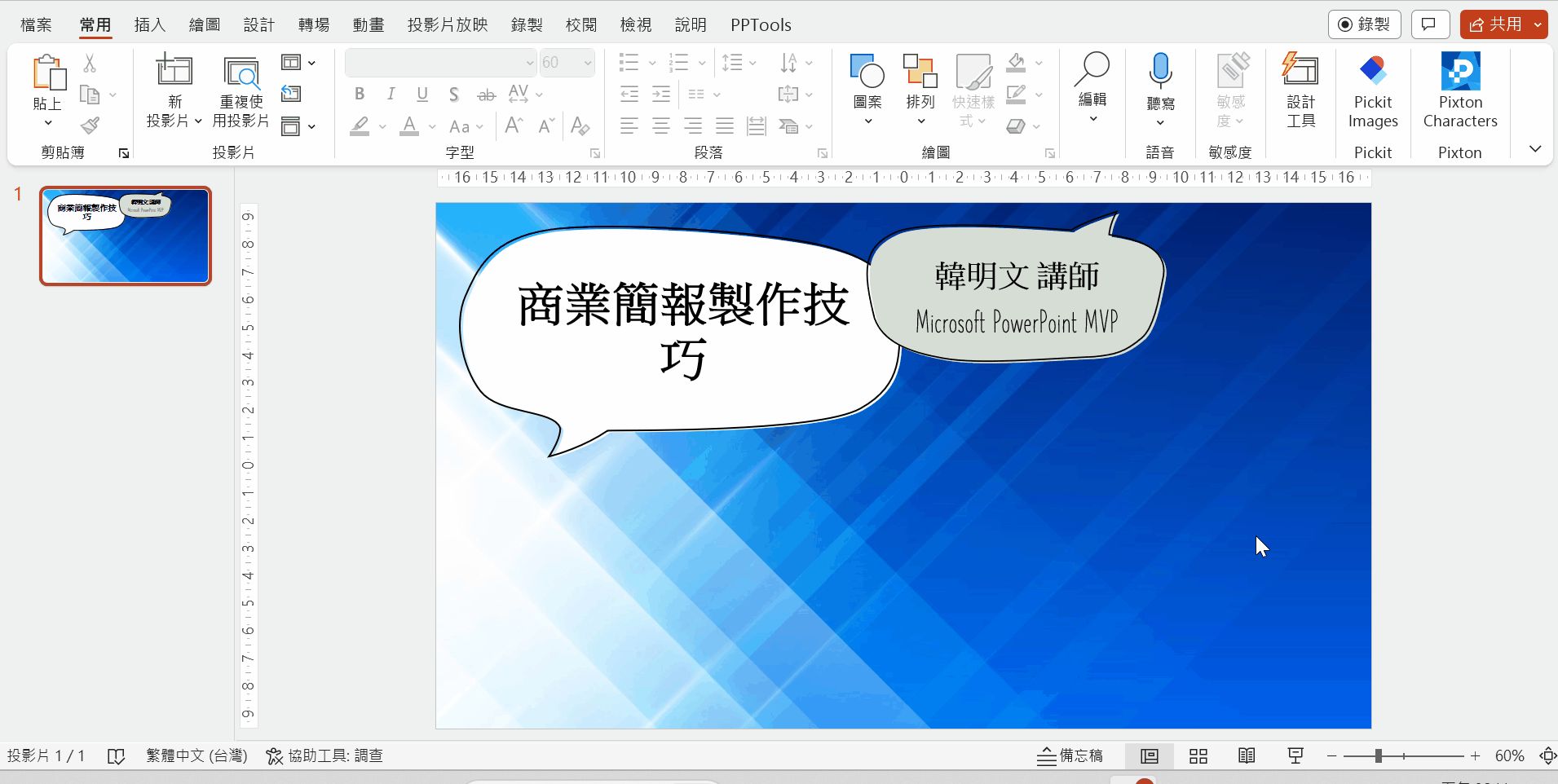Viewport: 1558px width, 784px height.
Task: Click the Clear All Formatting icon
Action: 580,126
